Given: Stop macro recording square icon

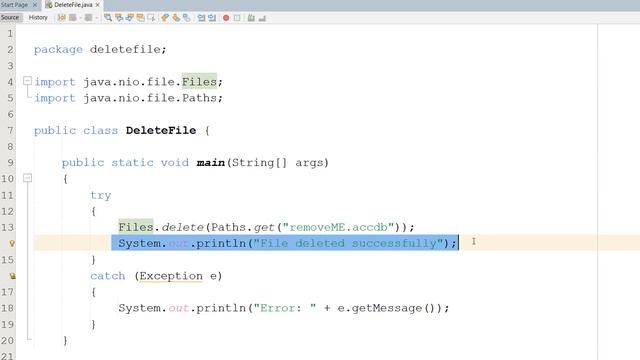Looking at the screenshot, I should [237, 18].
